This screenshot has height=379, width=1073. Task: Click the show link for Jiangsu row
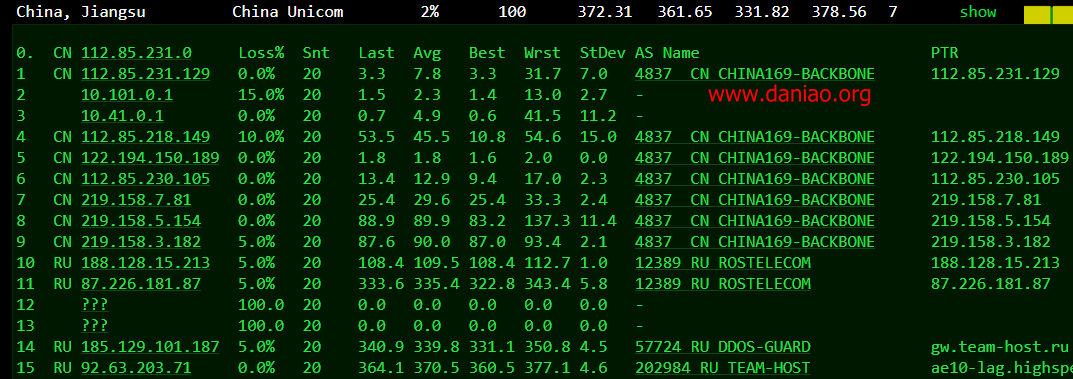point(978,12)
